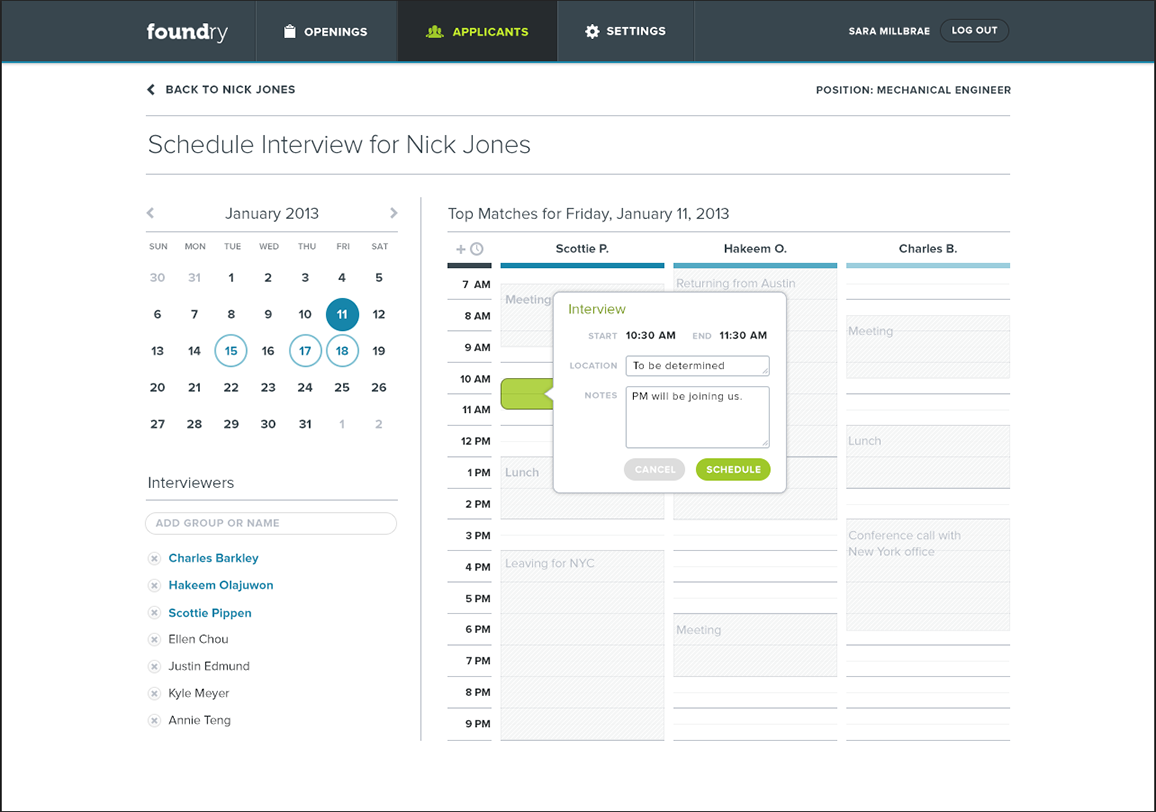Select the end time 11:30 AM
This screenshot has height=812, width=1156.
(x=743, y=335)
